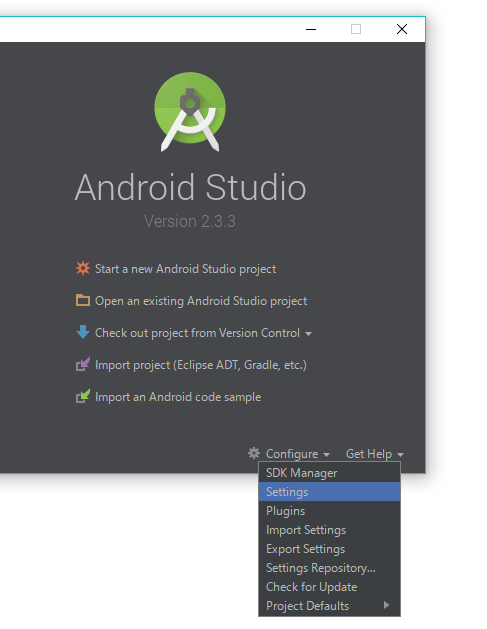
Task: Click the purple import project icon
Action: coord(83,364)
